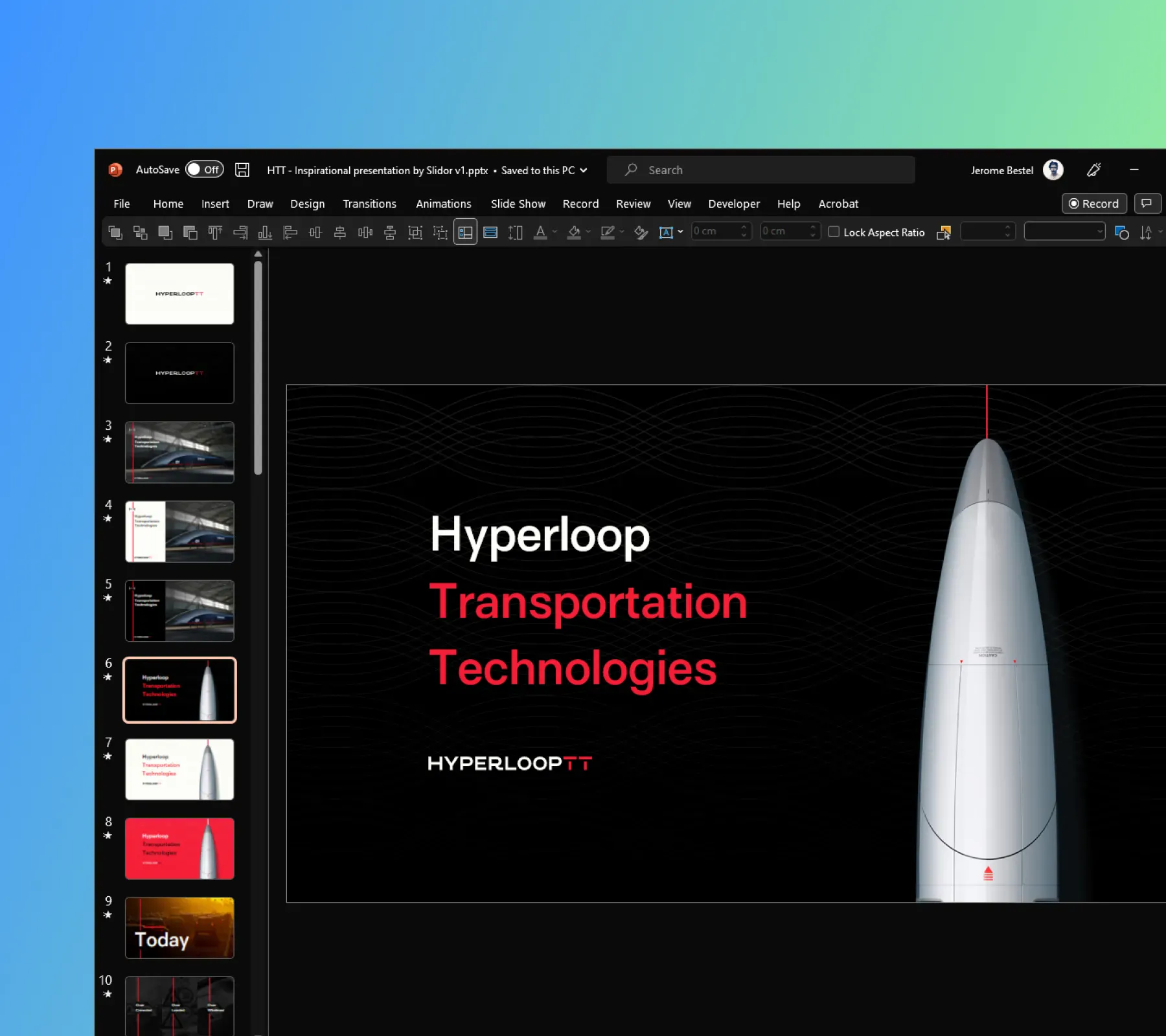Click the slide panel scroll-up arrow
This screenshot has width=1166, height=1036.
258,254
